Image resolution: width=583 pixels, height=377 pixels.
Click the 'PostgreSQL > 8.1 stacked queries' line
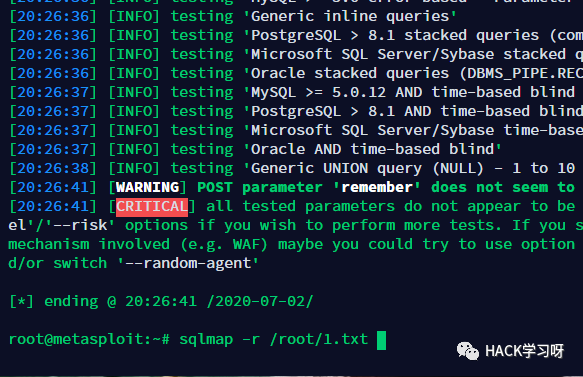click(x=296, y=35)
